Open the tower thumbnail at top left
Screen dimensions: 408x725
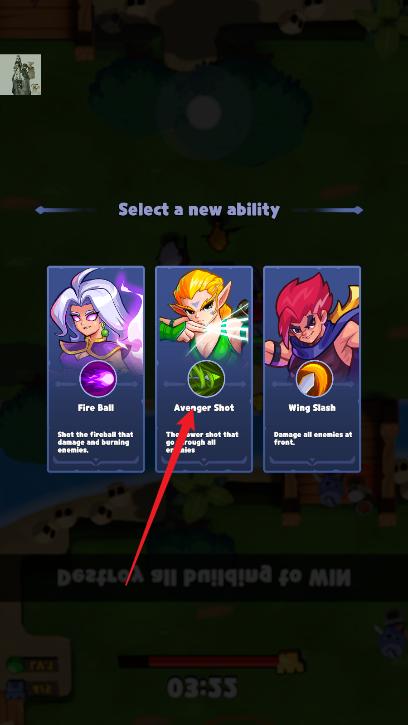20,74
